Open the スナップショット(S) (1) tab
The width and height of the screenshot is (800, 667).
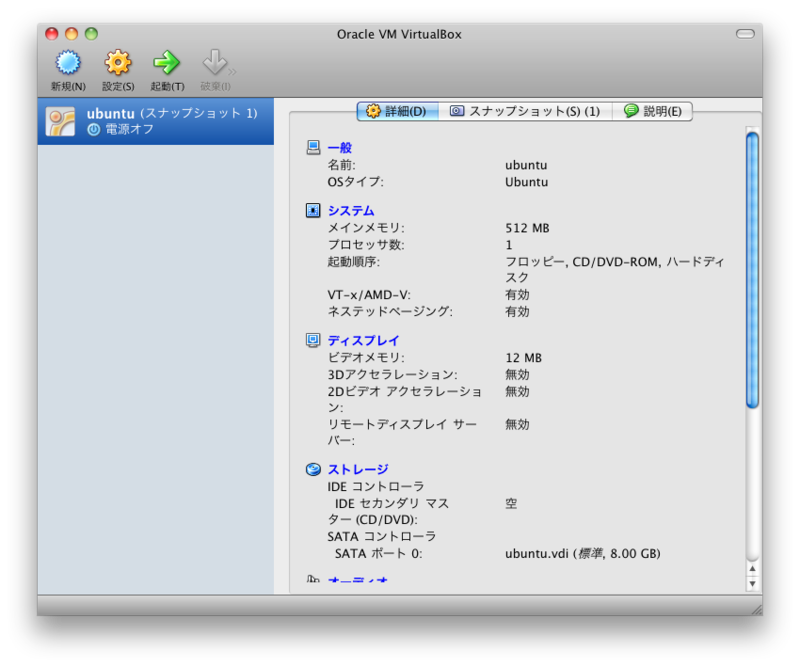pos(525,111)
